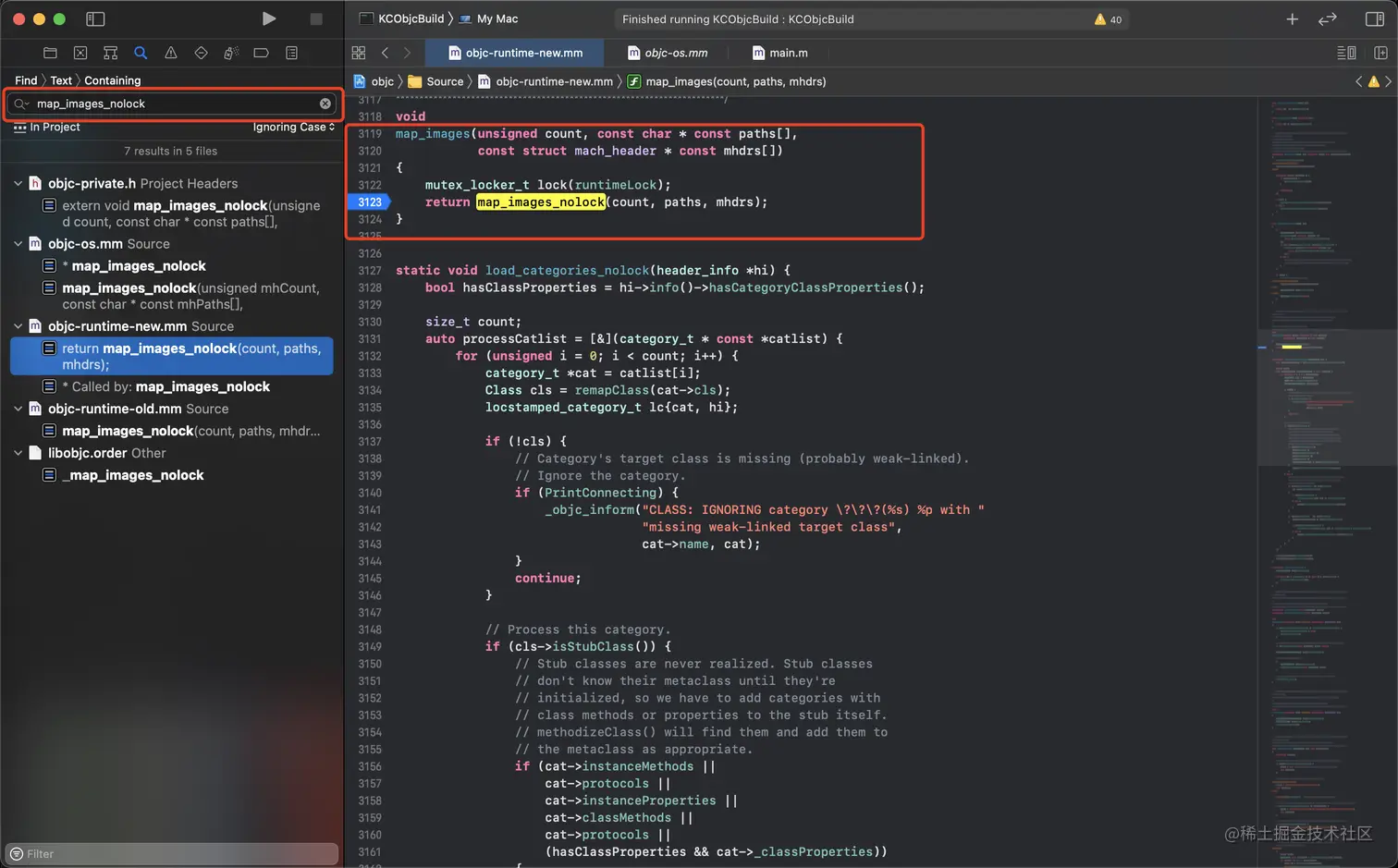Open the related items grid menu
Viewport: 1398px width, 868px height.
[359, 53]
